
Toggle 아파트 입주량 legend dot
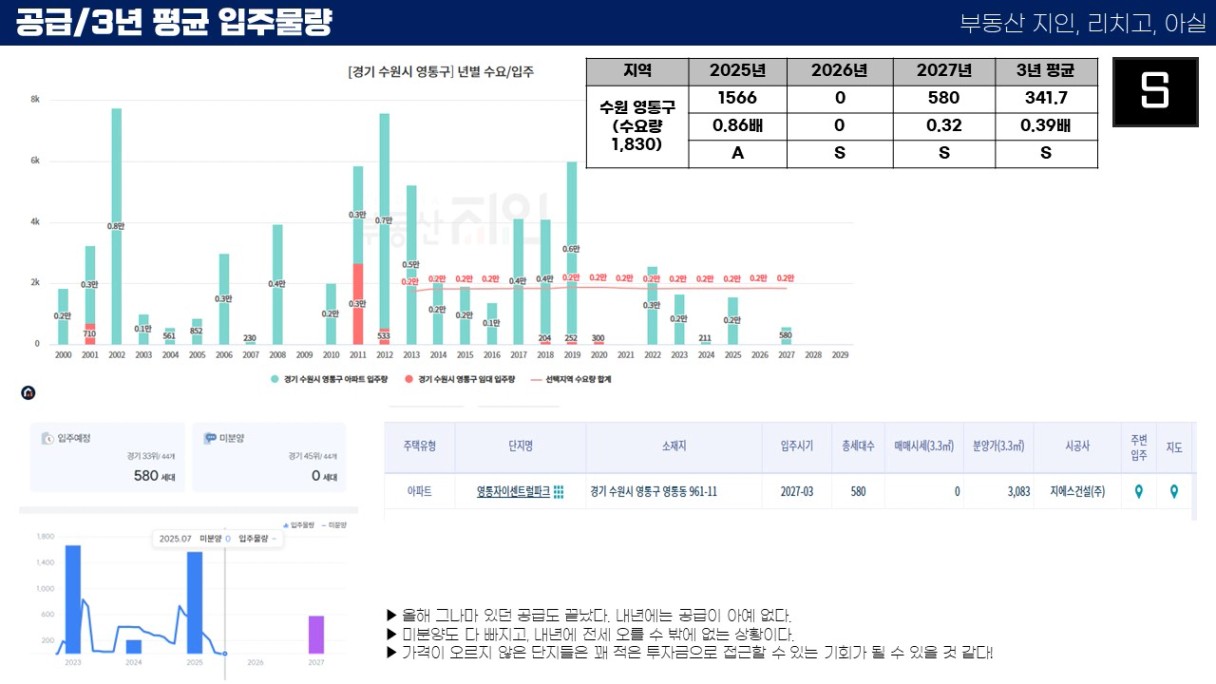pyautogui.click(x=275, y=380)
